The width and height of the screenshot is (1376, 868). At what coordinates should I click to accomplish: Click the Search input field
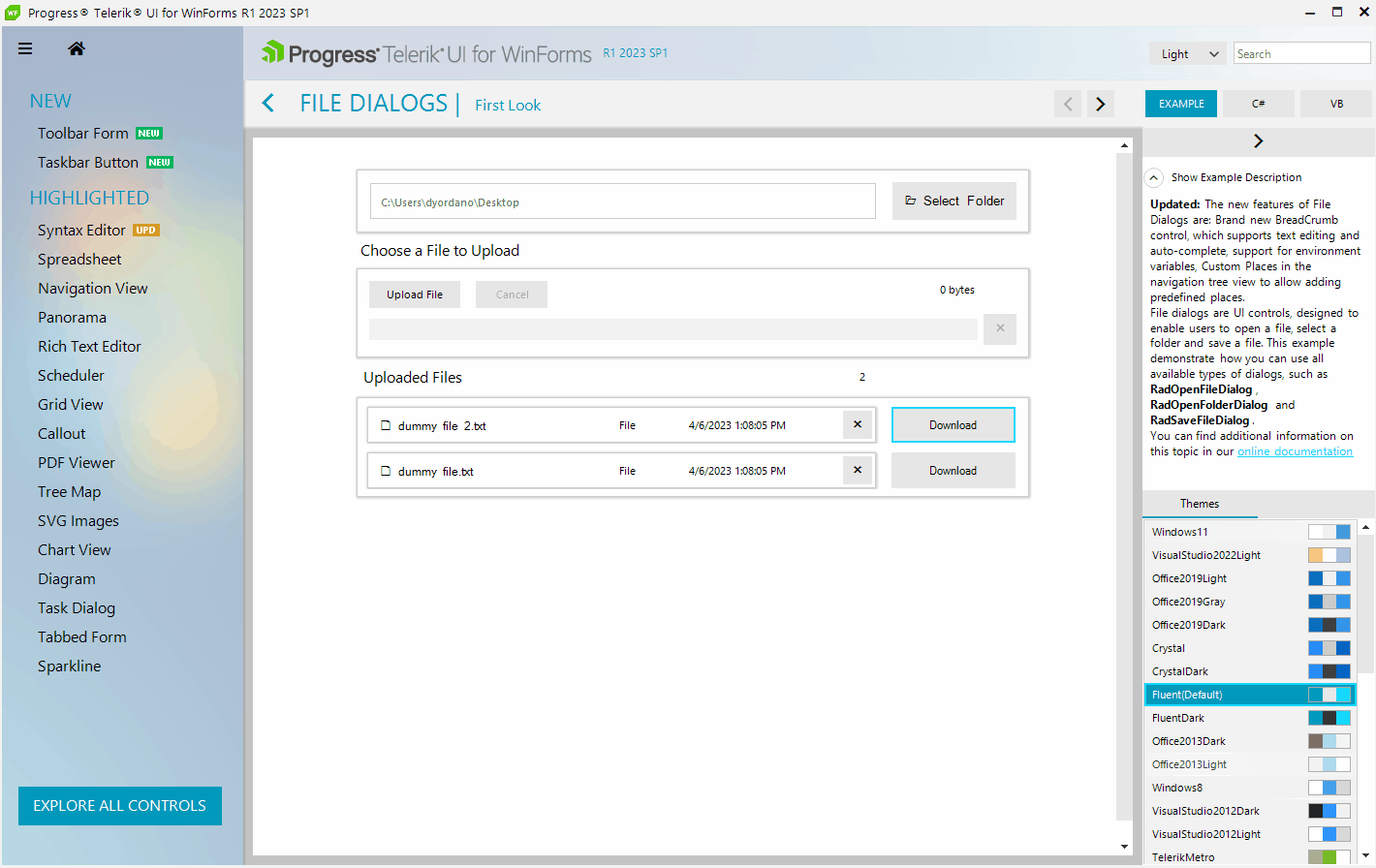(x=1301, y=54)
